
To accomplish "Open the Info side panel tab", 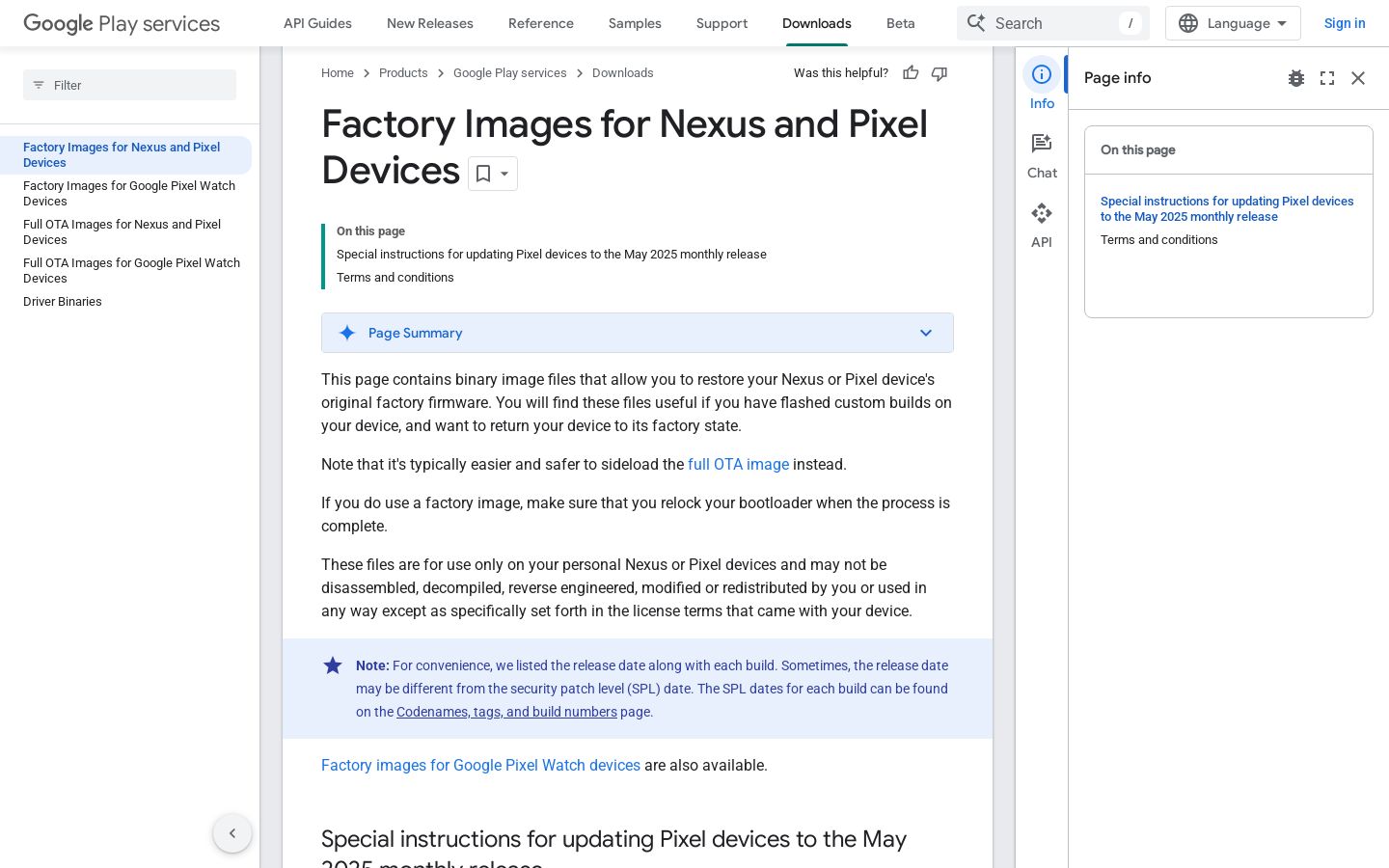I will [x=1042, y=85].
